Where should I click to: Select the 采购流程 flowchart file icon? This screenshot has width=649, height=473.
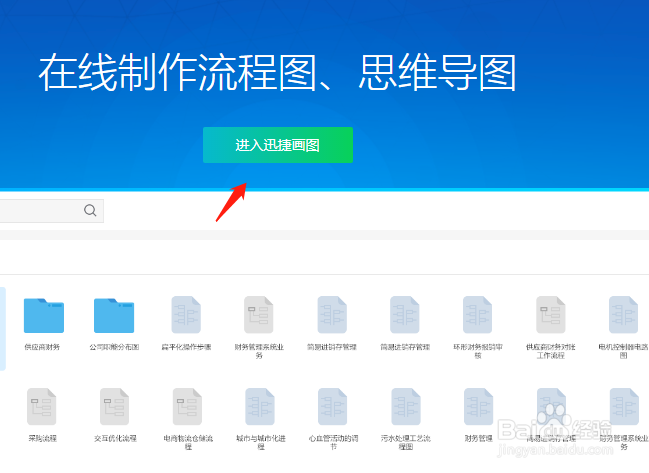(x=41, y=407)
